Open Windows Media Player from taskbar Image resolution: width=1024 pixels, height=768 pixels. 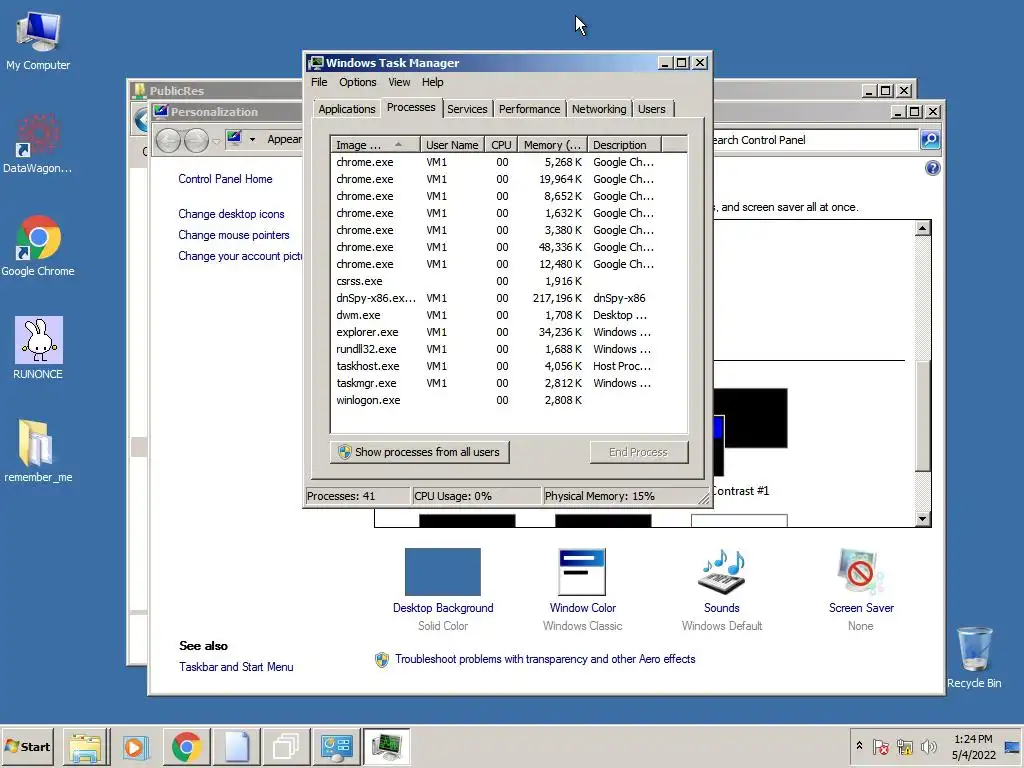pos(136,747)
